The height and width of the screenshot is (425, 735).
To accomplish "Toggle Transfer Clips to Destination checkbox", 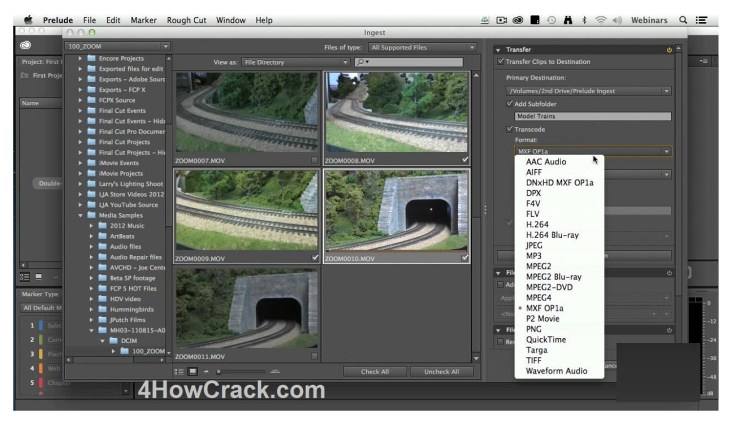I will click(x=501, y=61).
